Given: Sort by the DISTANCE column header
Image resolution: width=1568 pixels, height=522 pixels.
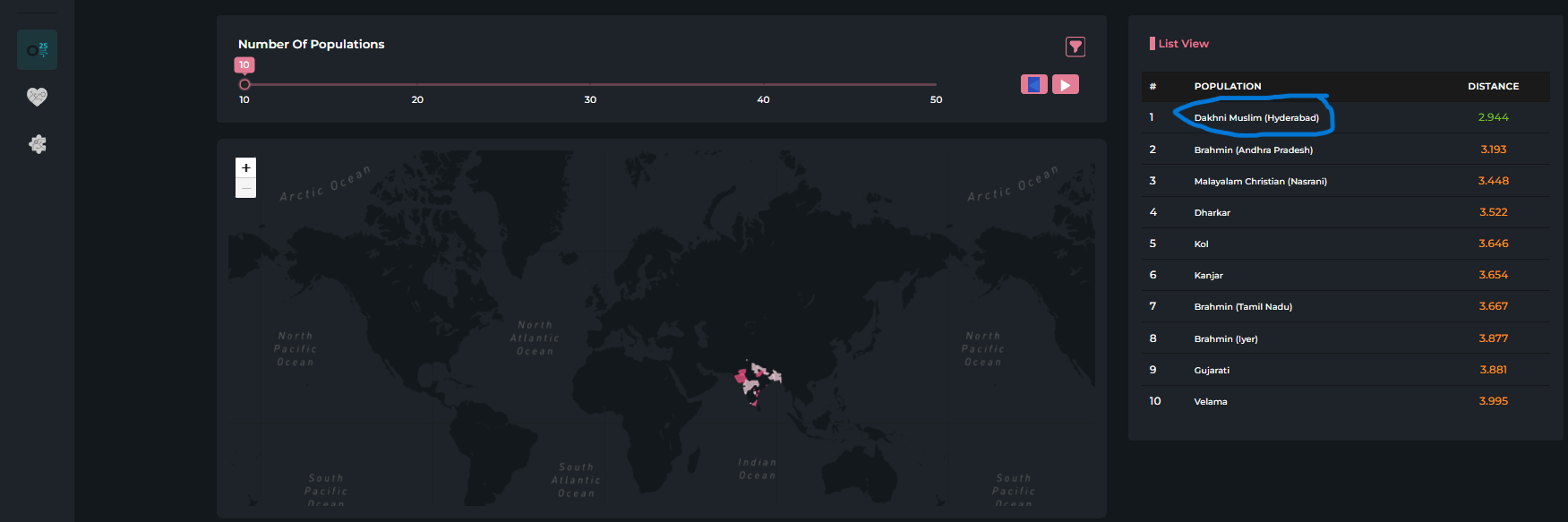Looking at the screenshot, I should click(1493, 87).
